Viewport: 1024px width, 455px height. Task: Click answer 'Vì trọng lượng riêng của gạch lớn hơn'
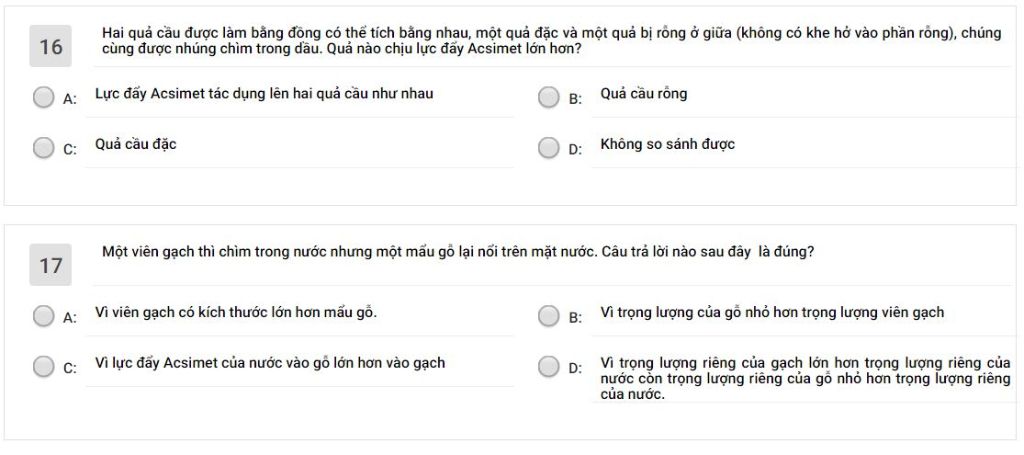coord(805,379)
